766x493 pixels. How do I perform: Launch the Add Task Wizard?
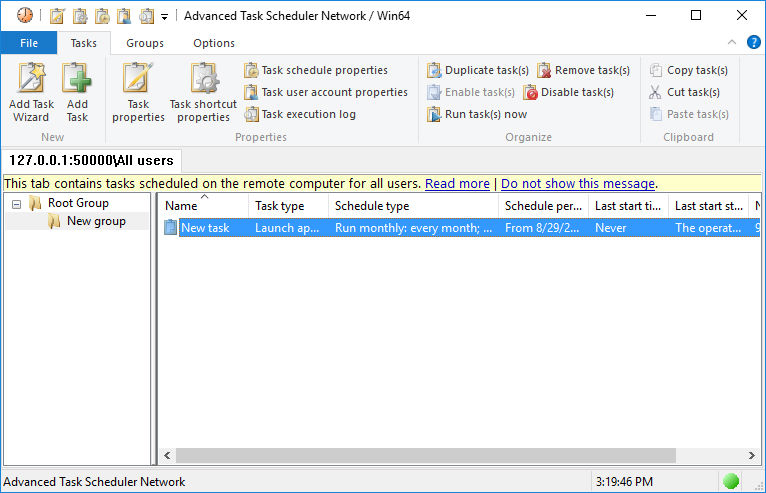[x=31, y=92]
